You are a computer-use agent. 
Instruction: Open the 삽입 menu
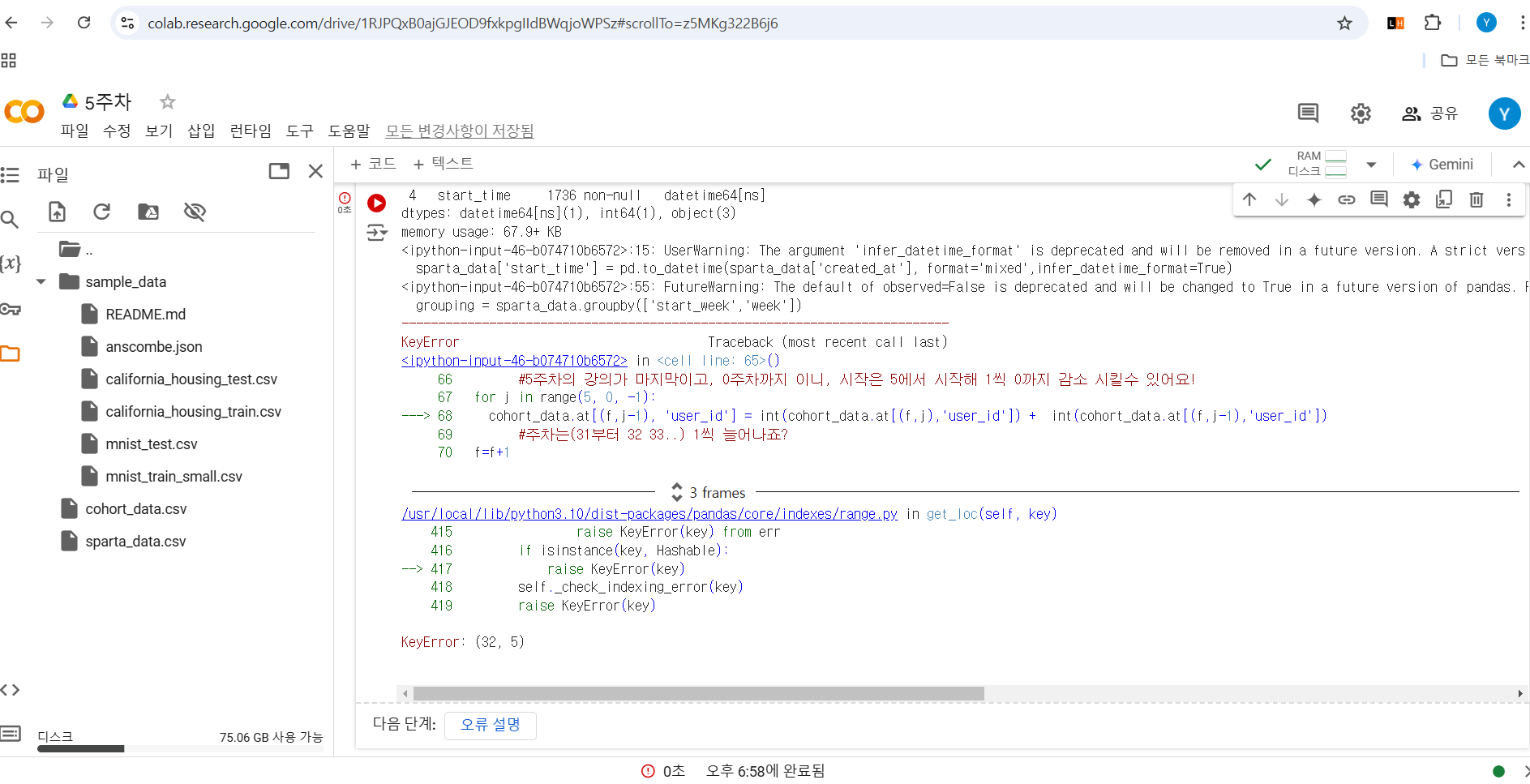(x=201, y=131)
